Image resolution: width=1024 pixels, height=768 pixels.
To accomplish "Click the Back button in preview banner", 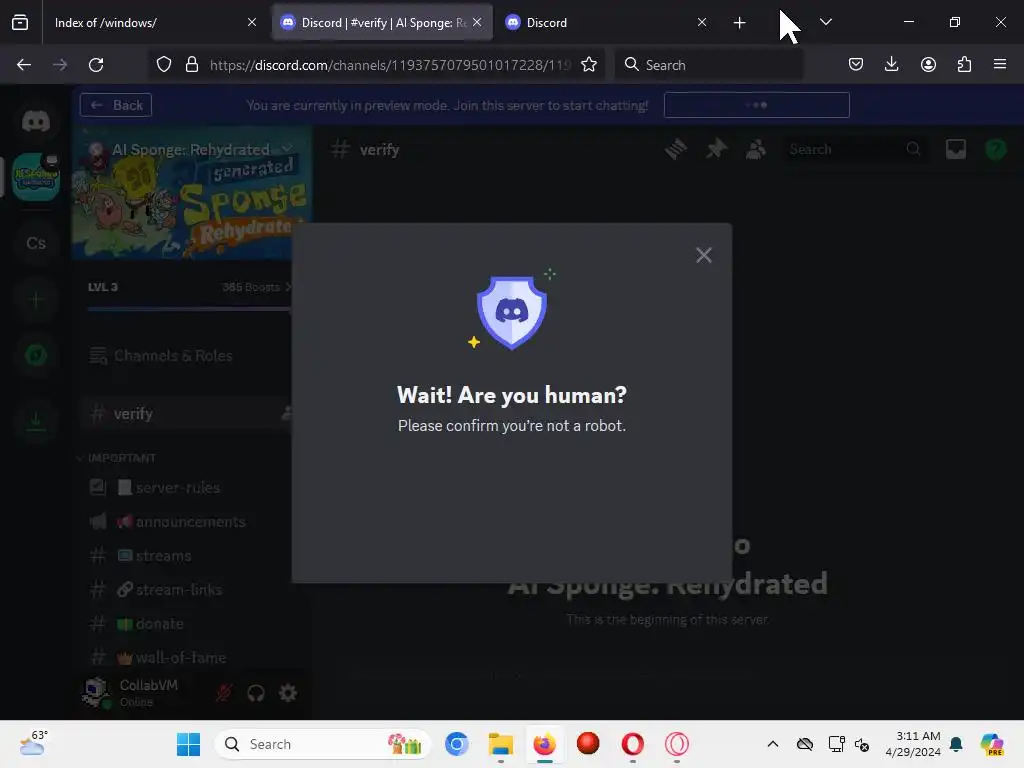I will [x=116, y=105].
